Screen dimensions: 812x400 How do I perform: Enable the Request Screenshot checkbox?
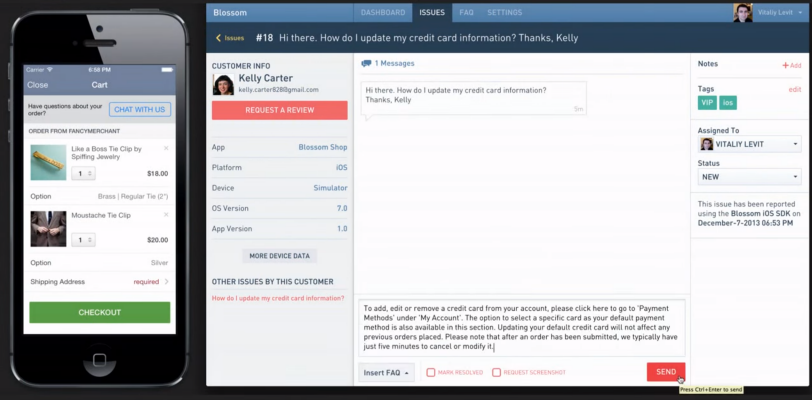pyautogui.click(x=496, y=372)
